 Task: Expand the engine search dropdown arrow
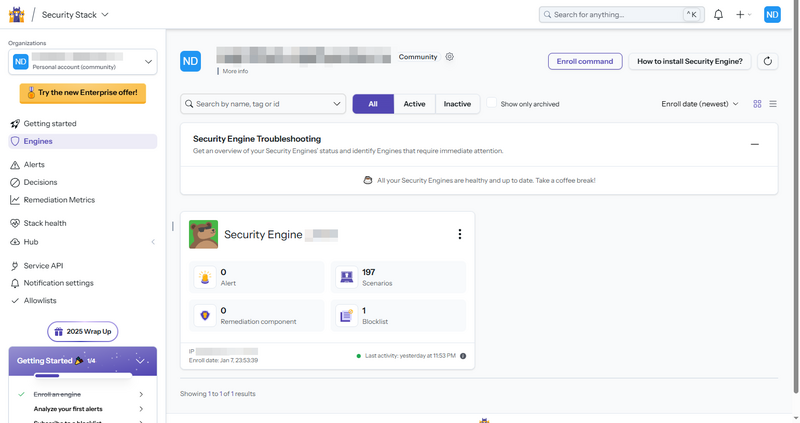coord(337,104)
